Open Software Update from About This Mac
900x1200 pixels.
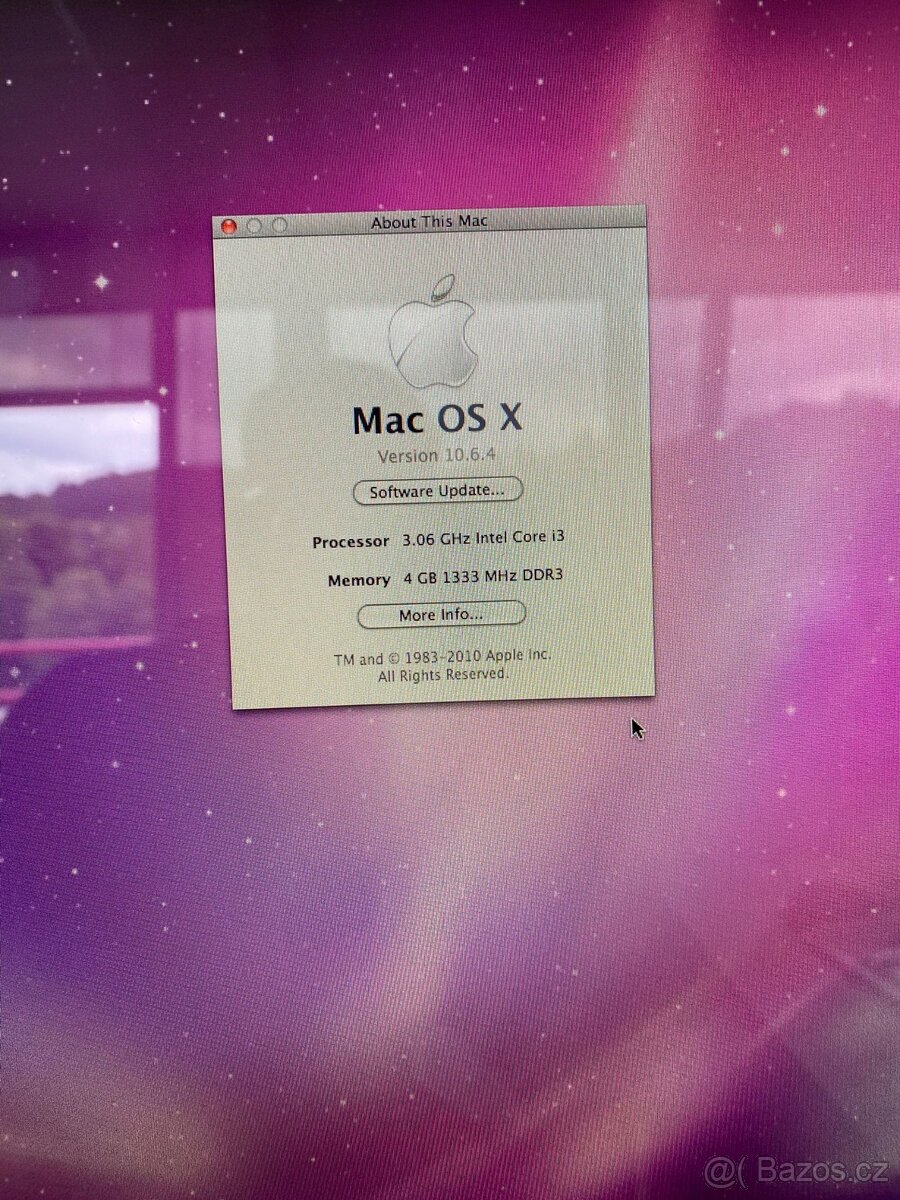click(436, 491)
